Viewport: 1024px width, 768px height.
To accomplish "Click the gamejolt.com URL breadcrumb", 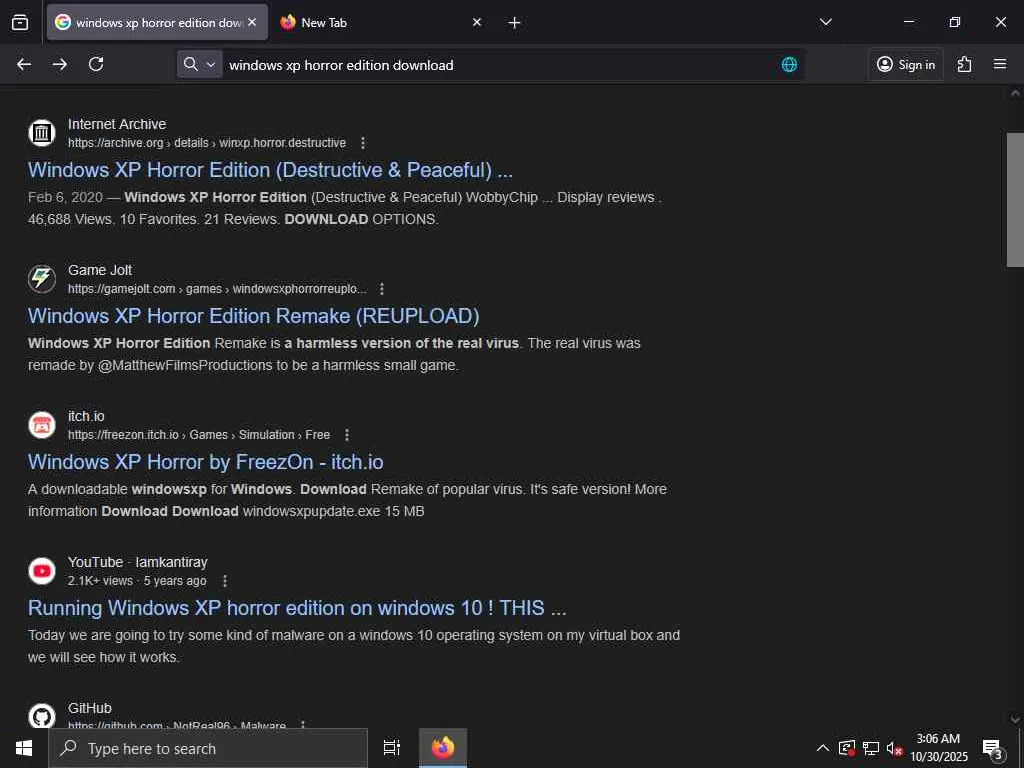I will (x=217, y=289).
